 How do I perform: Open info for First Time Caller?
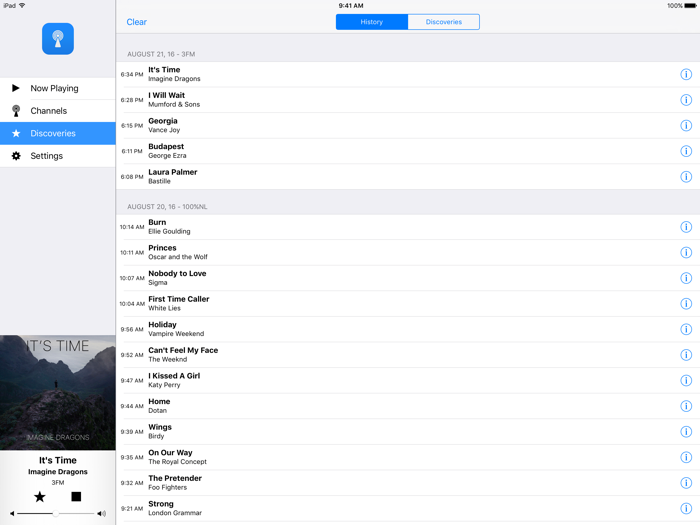(686, 304)
